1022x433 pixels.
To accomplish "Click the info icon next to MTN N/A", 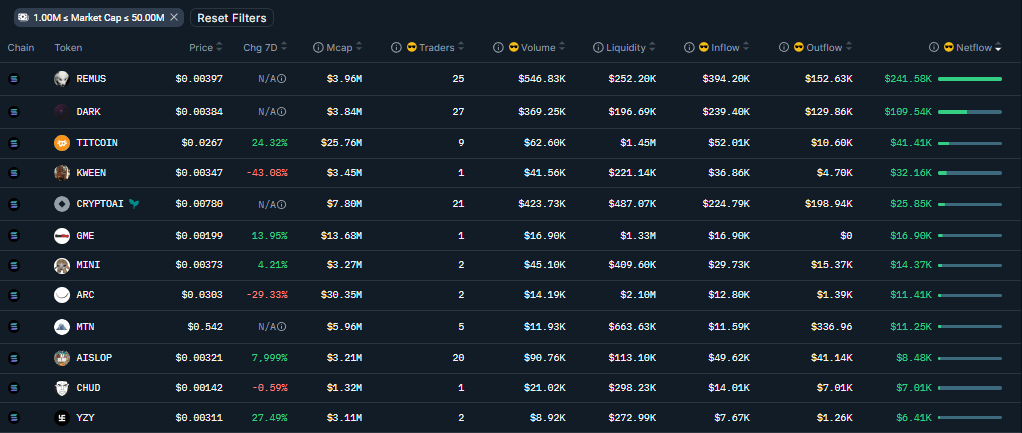I will [282, 327].
